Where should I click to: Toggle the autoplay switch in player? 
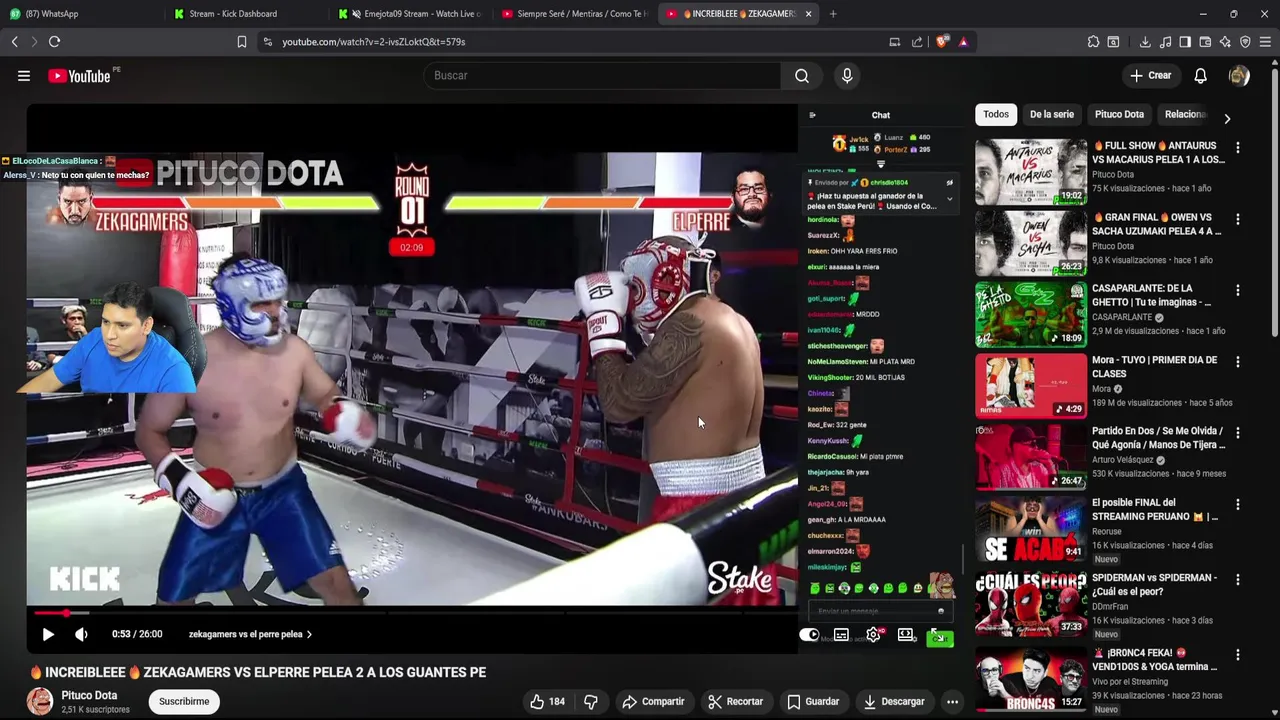pos(809,634)
